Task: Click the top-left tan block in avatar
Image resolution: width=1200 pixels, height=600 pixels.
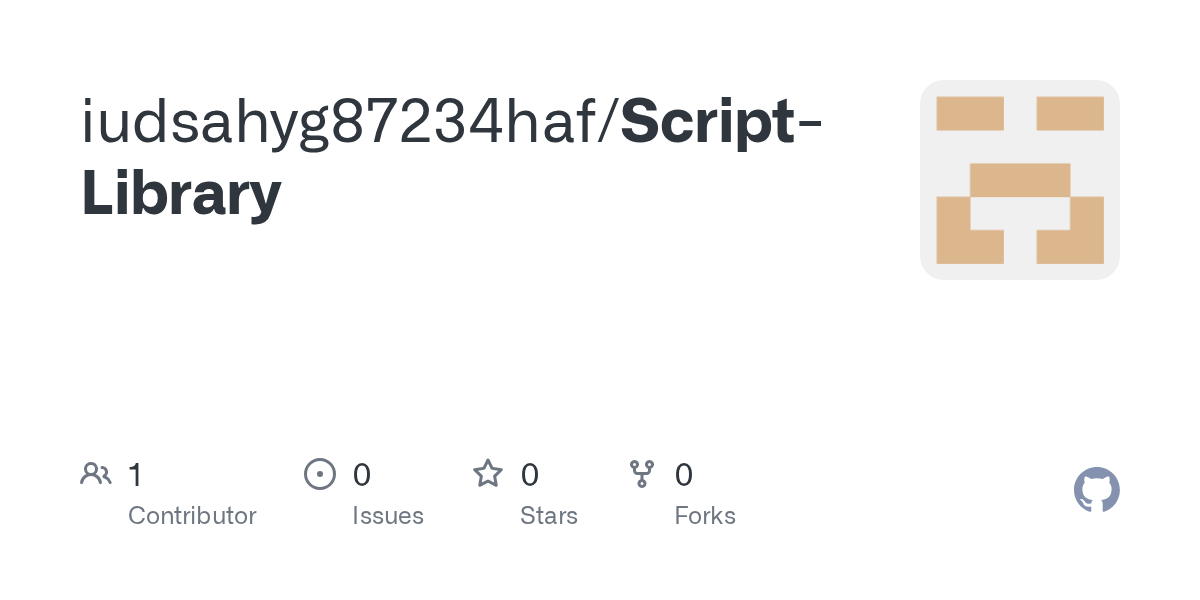Action: coord(970,113)
